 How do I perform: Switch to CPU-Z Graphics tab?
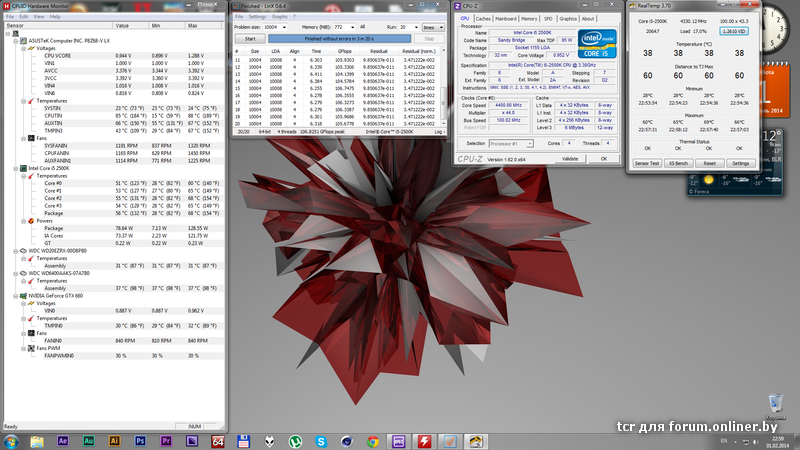pyautogui.click(x=568, y=19)
